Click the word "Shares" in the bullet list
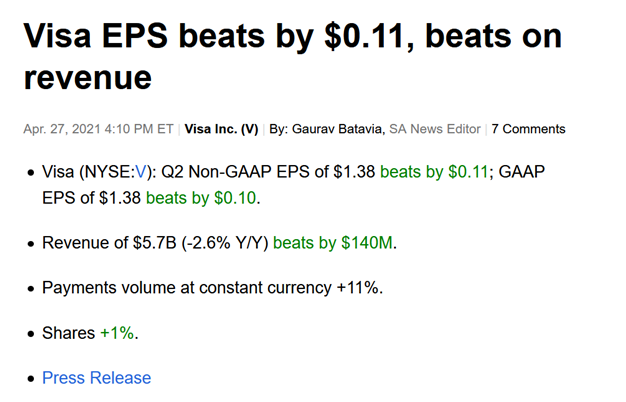This screenshot has height=402, width=626. pos(69,333)
